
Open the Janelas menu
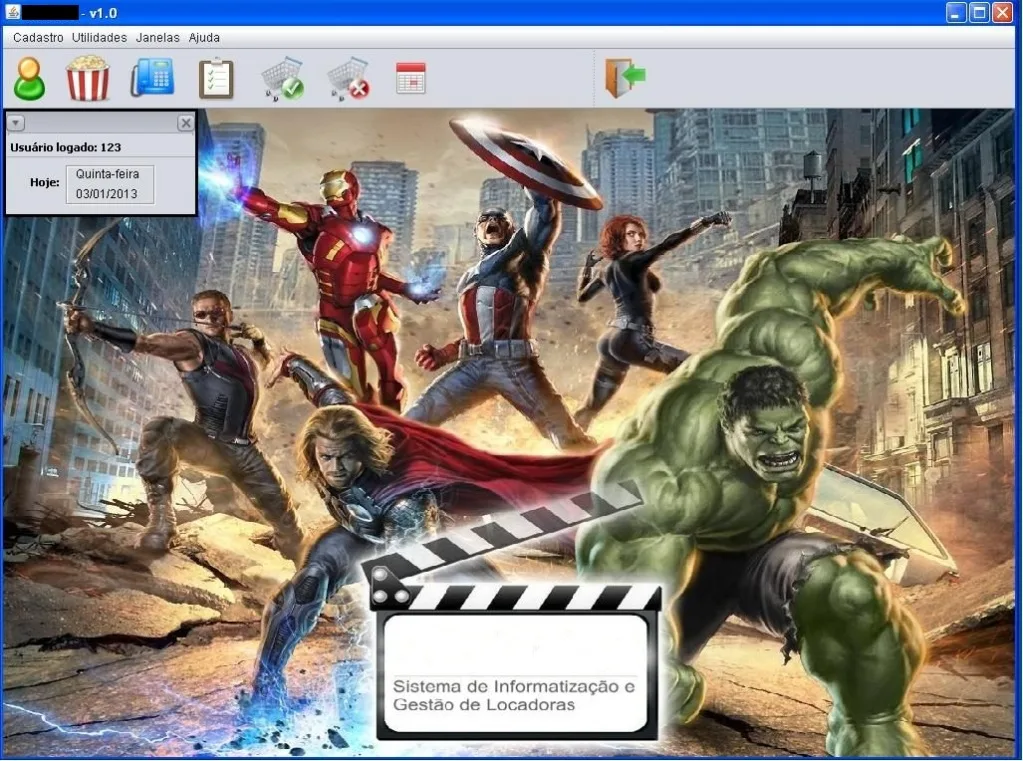tap(157, 38)
